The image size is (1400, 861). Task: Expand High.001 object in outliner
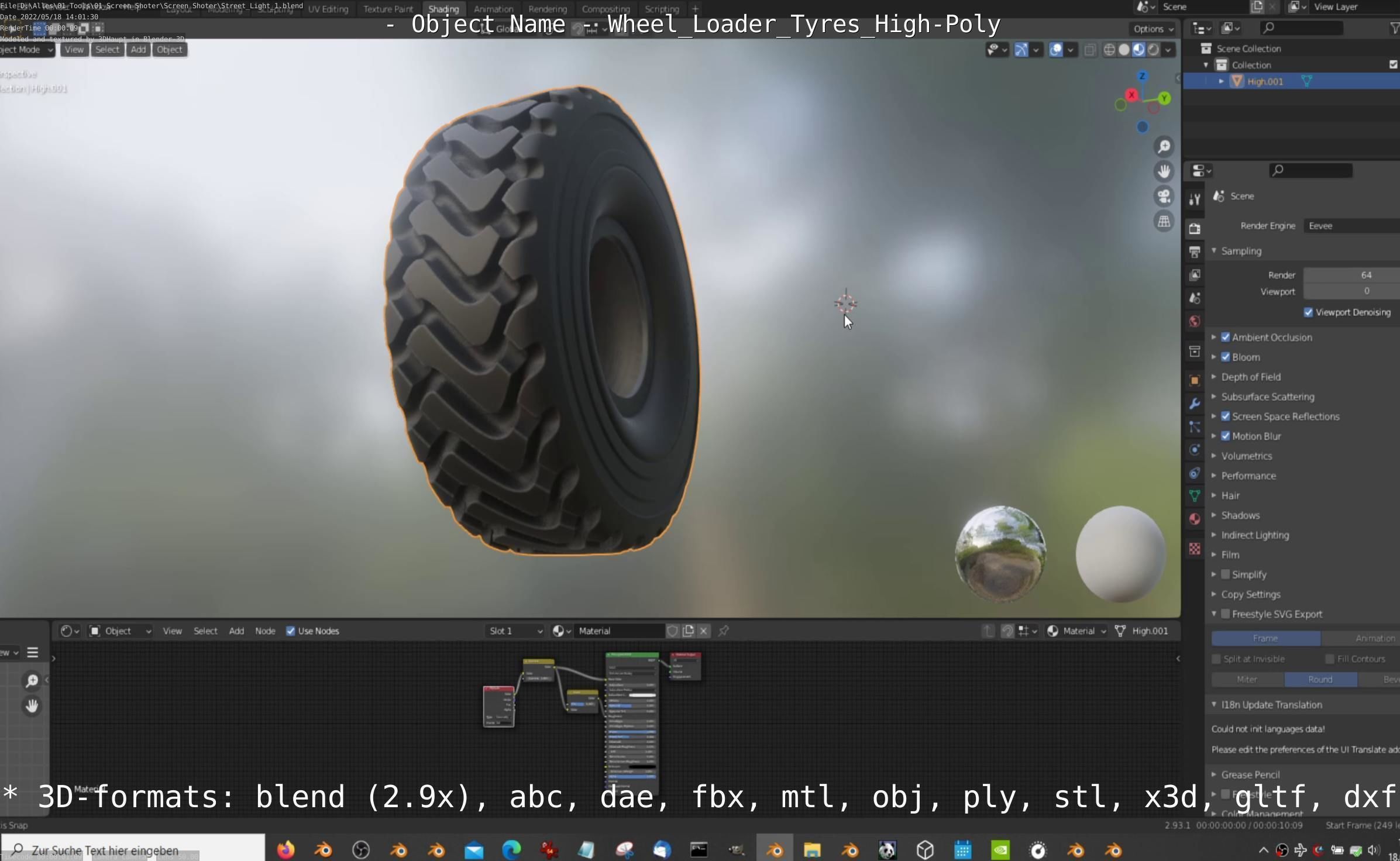(1221, 81)
